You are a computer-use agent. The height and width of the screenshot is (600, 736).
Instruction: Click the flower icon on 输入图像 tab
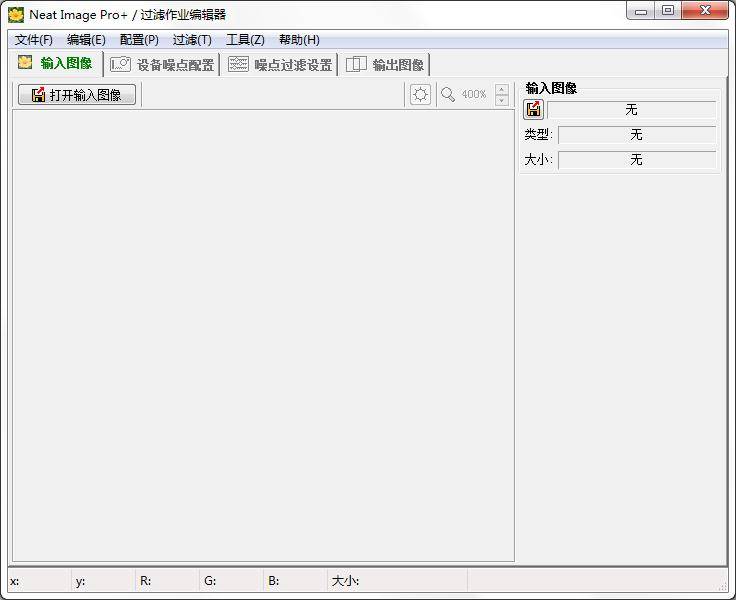(x=25, y=63)
